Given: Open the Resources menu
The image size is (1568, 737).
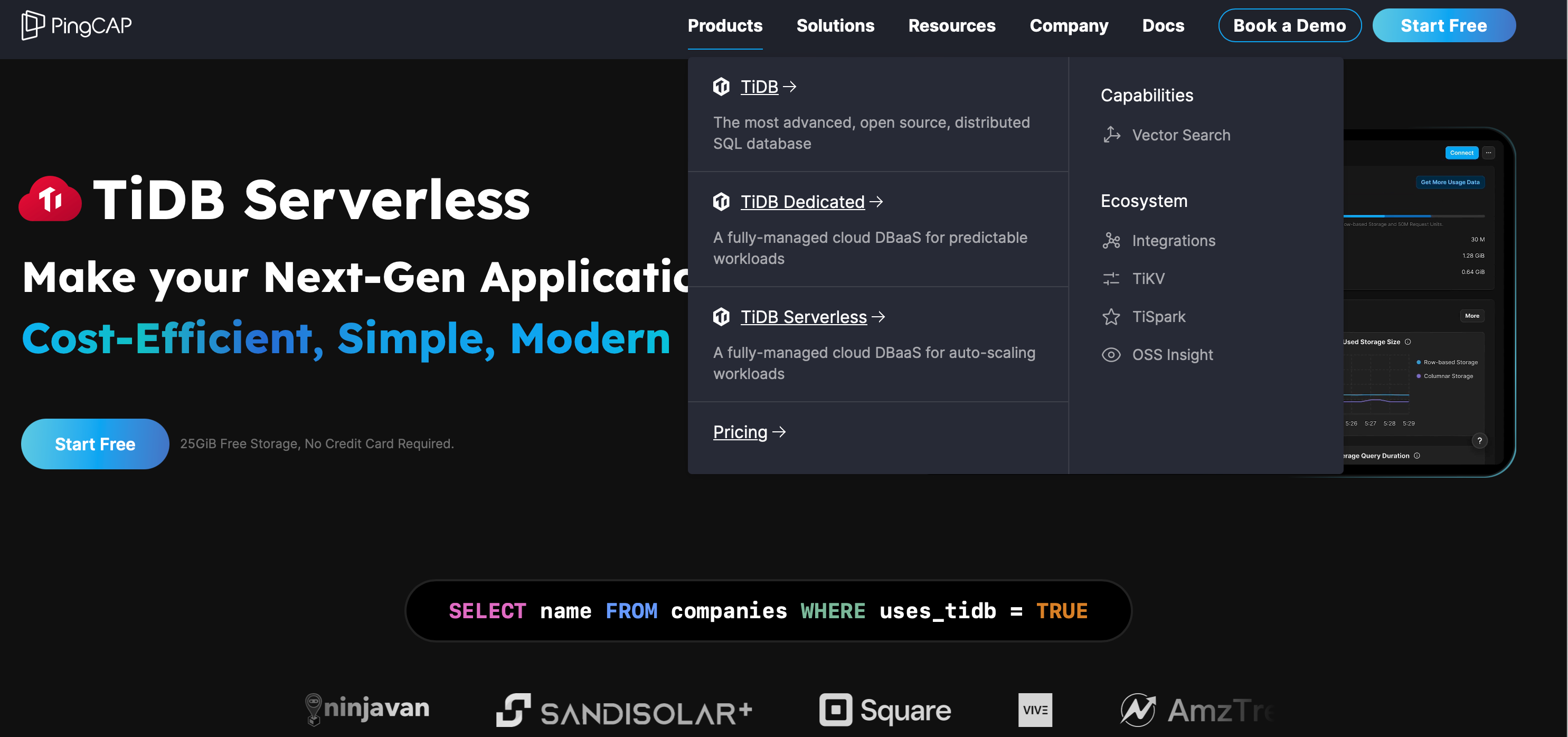Looking at the screenshot, I should point(952,25).
